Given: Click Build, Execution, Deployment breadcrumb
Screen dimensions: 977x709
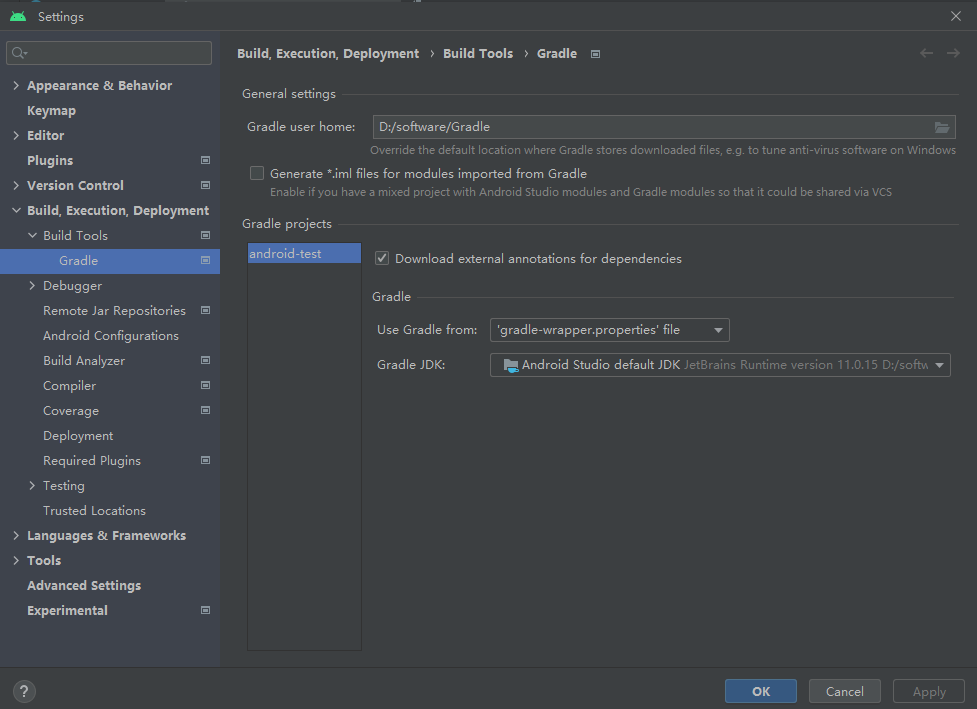Looking at the screenshot, I should click(328, 54).
